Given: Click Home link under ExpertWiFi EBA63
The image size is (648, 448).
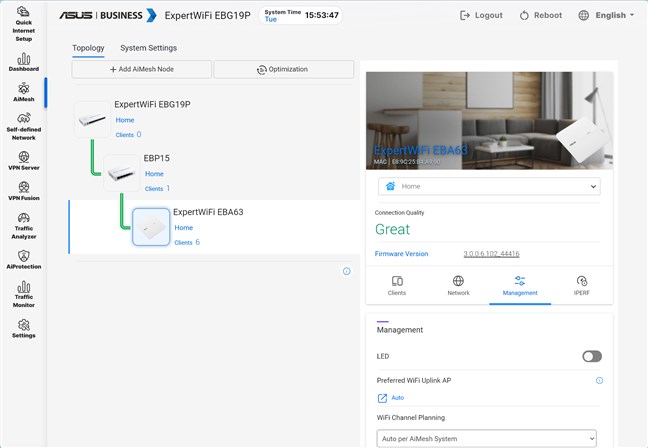Looking at the screenshot, I should [x=183, y=228].
